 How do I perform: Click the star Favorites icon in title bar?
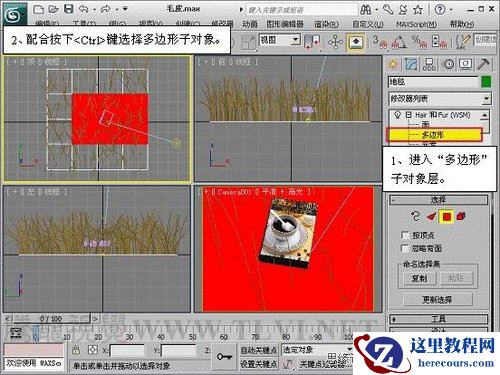pos(418,10)
